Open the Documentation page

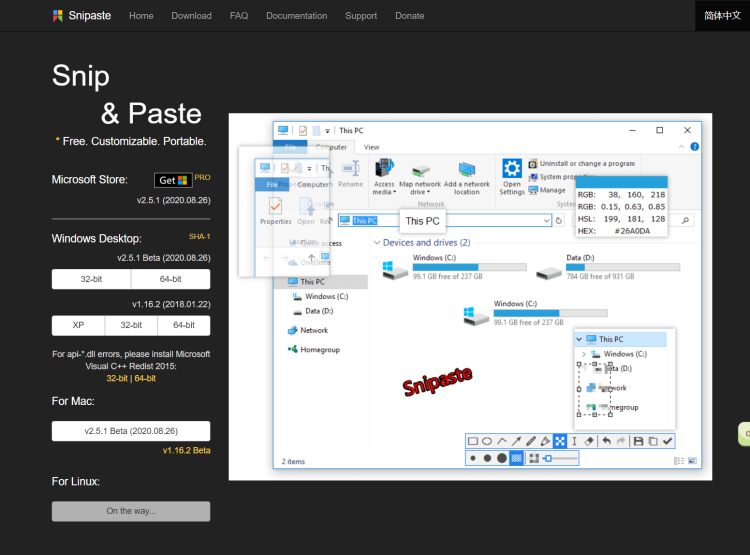pos(297,16)
